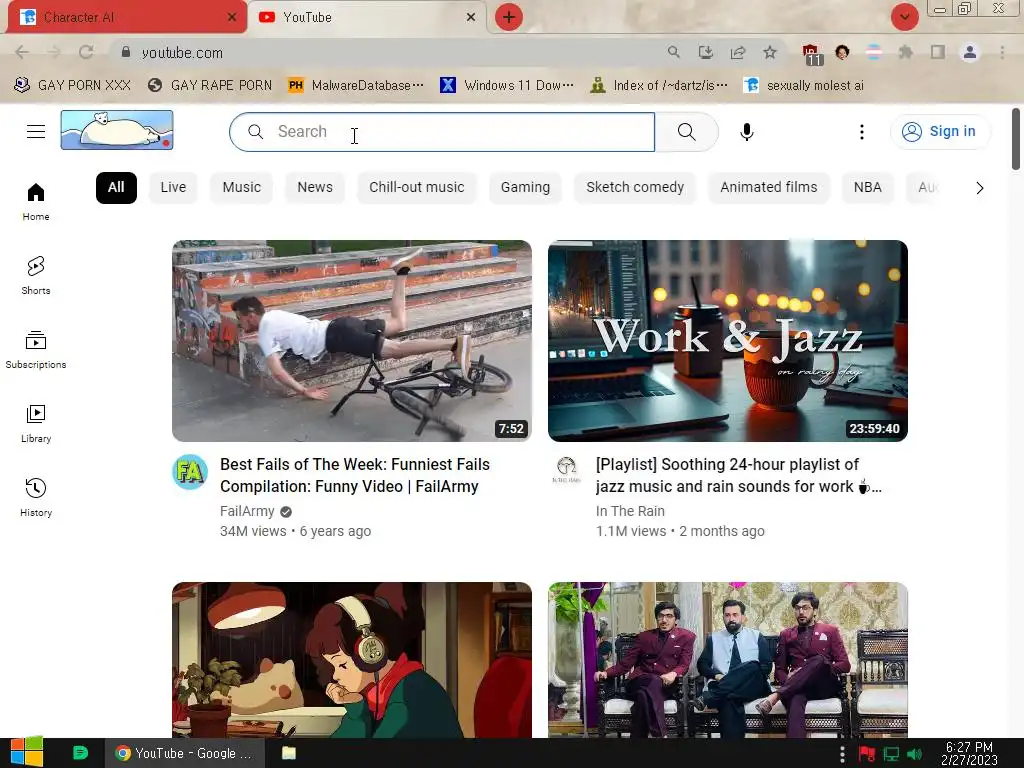Viewport: 1024px width, 768px height.
Task: Click the green chat app taskbar icon
Action: [x=80, y=753]
